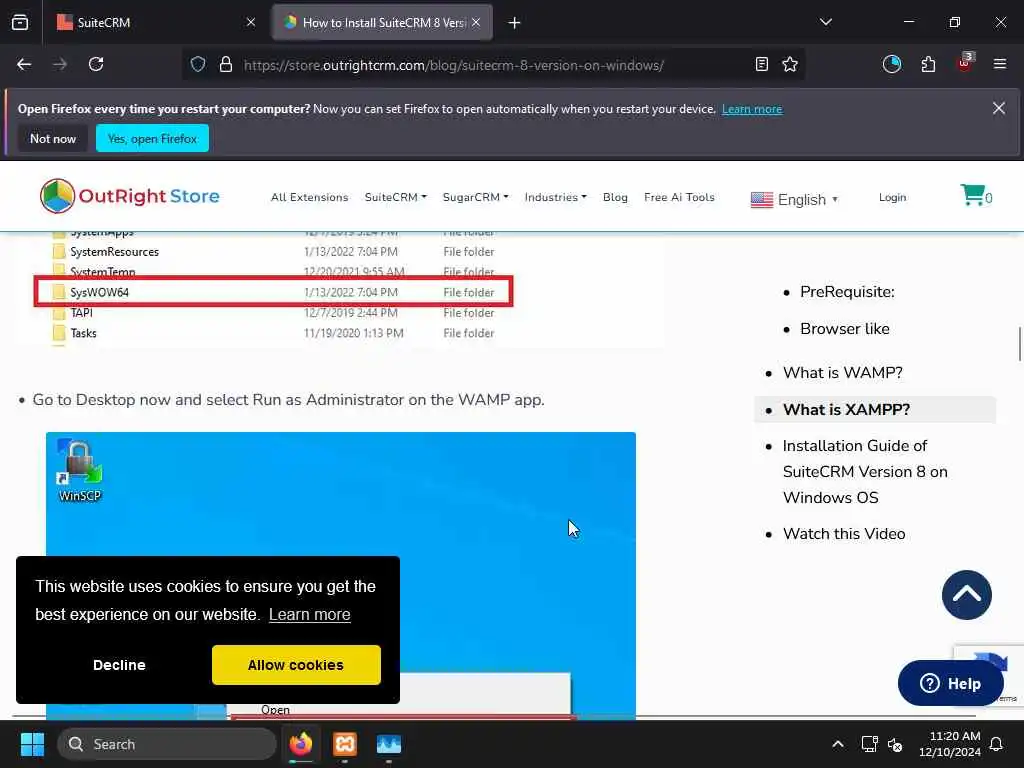This screenshot has height=768, width=1024.
Task: Click the muted volume tray icon
Action: pos(895,744)
